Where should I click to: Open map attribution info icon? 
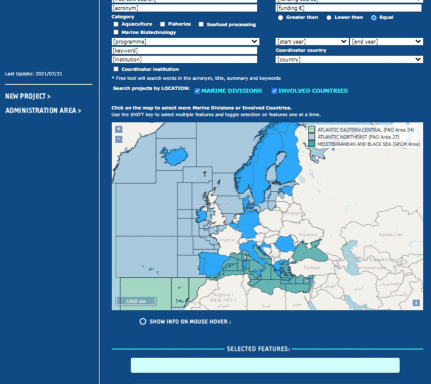click(416, 303)
